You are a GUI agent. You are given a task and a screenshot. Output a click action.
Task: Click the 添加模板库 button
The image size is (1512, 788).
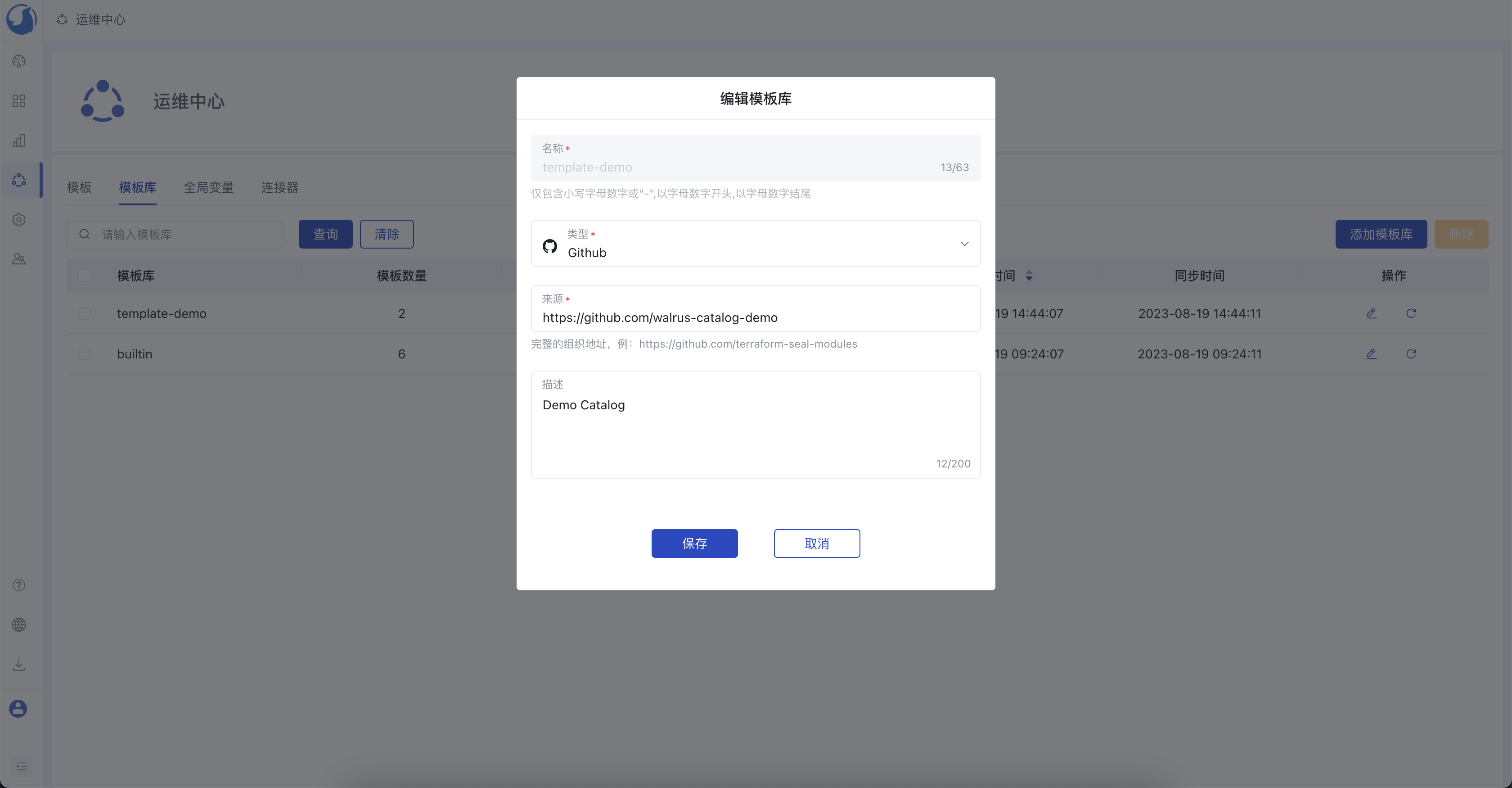1381,234
